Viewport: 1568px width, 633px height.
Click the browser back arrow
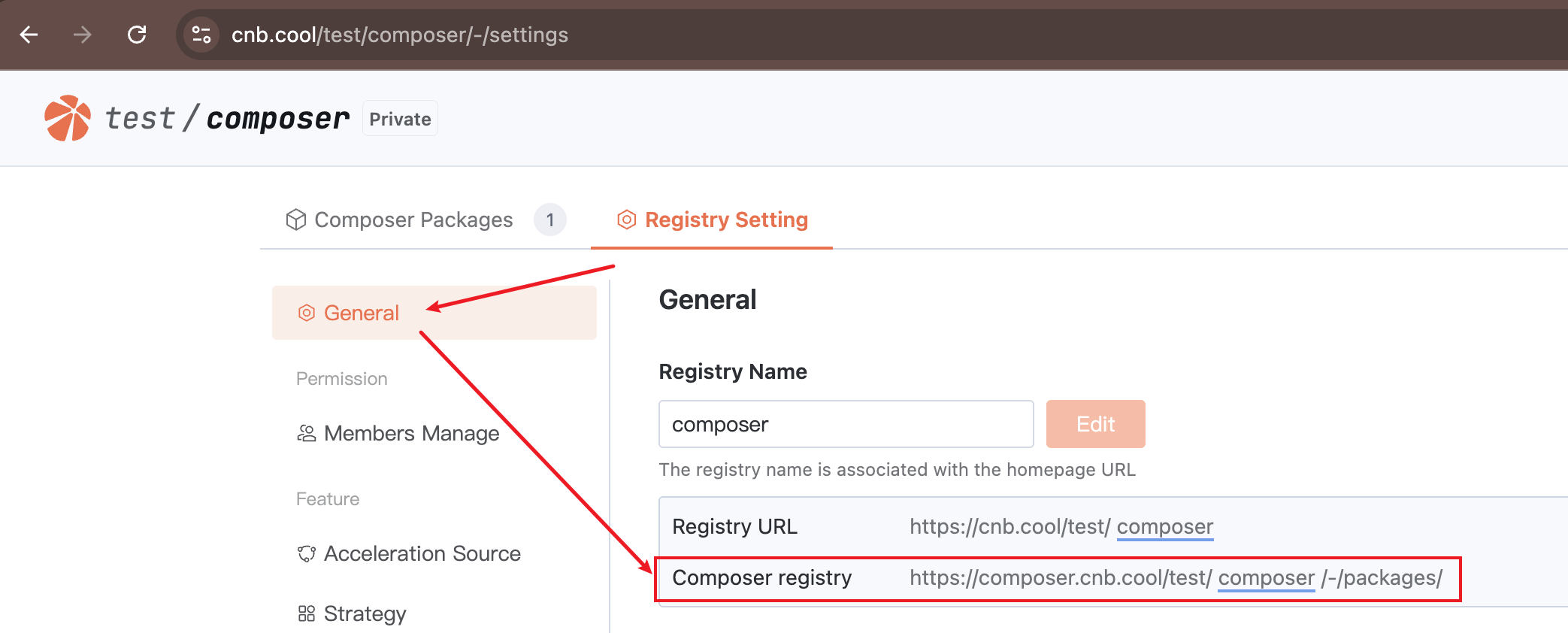29,35
